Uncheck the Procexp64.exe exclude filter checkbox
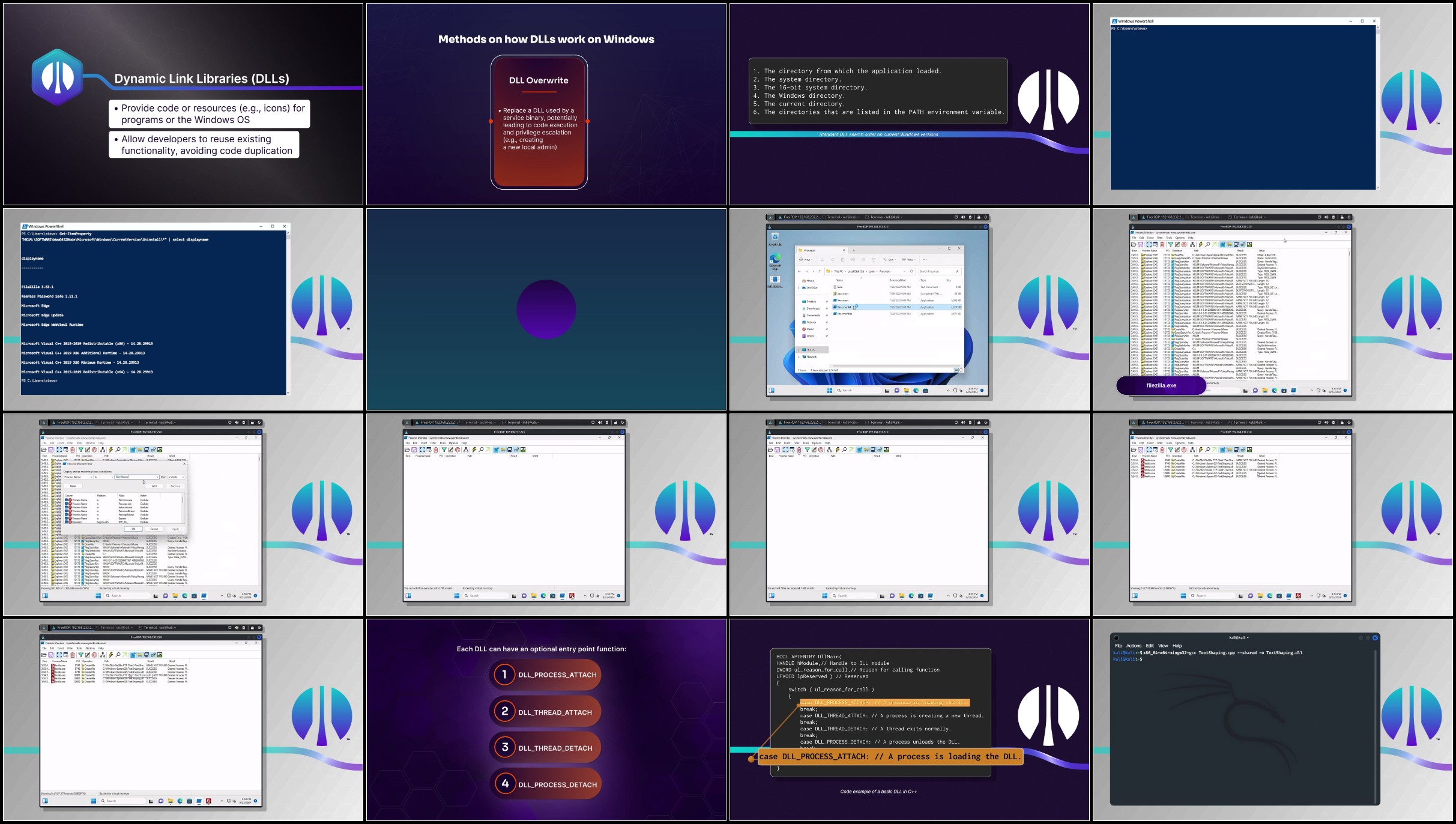1456x824 pixels. pos(66,515)
